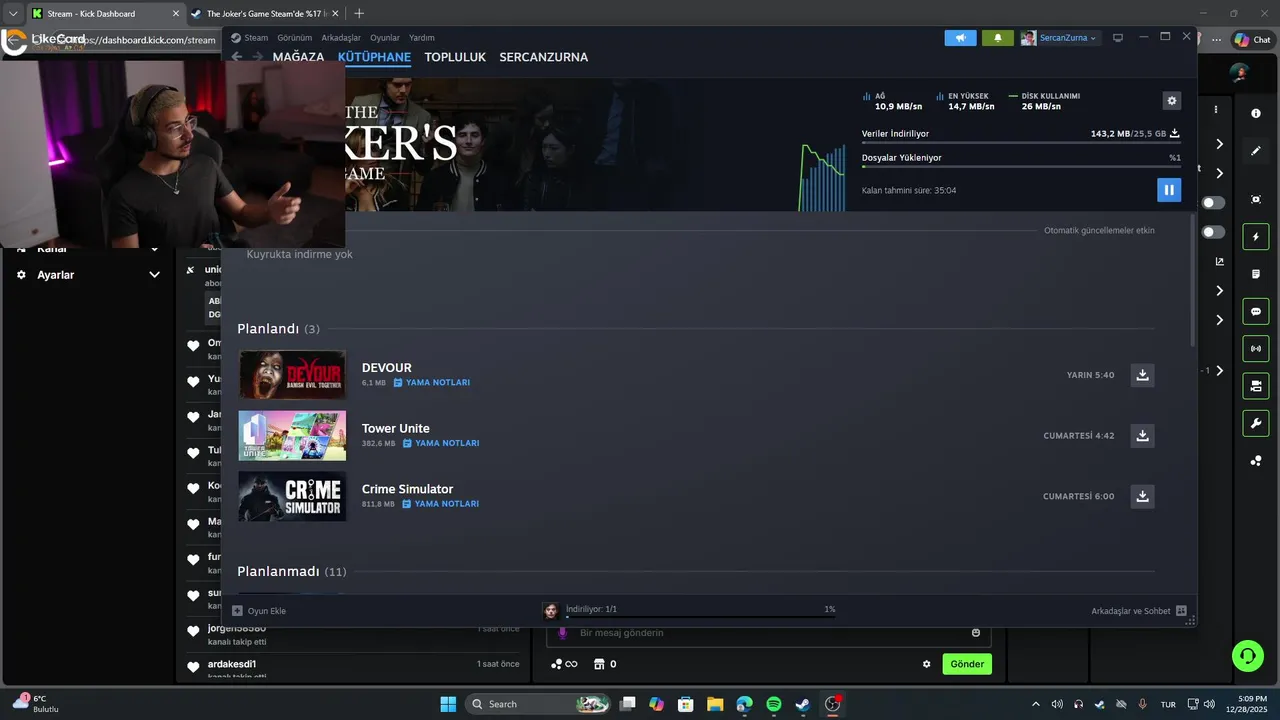Screen dimensions: 1280x720
Task: Open Kick dashboard info icon
Action: click(x=1256, y=113)
